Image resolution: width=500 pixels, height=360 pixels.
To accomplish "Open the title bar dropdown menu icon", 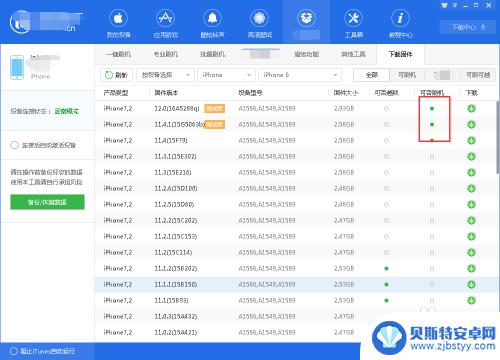I will 455,5.
